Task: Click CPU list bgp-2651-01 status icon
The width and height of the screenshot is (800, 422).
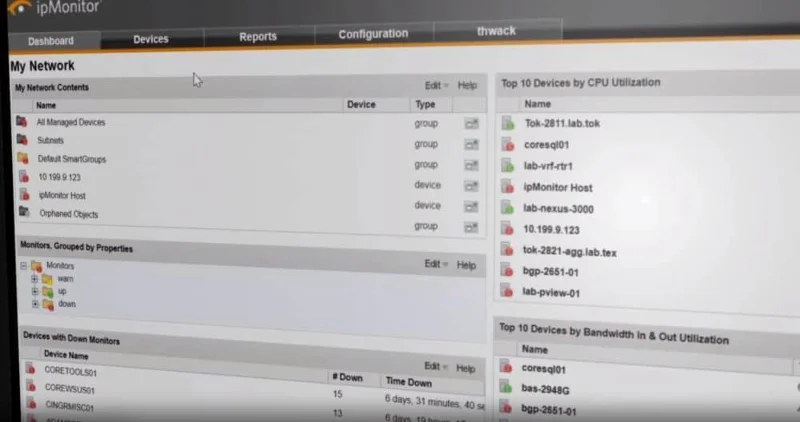Action: pyautogui.click(x=506, y=270)
